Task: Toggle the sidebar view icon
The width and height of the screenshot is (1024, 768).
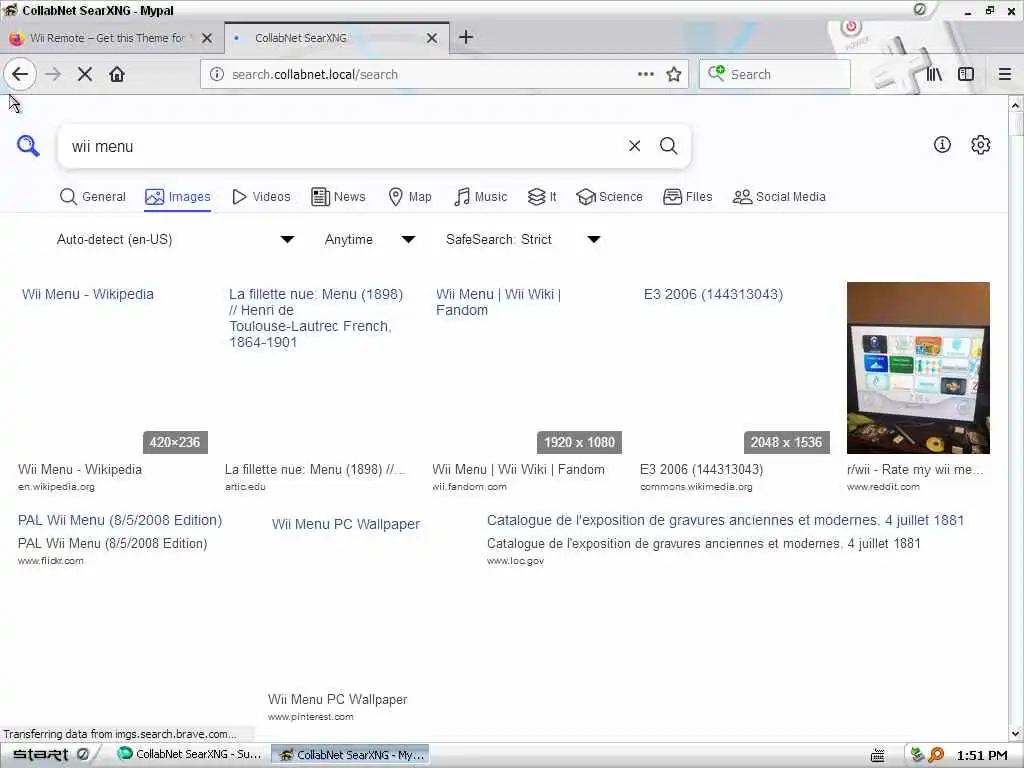Action: (966, 74)
